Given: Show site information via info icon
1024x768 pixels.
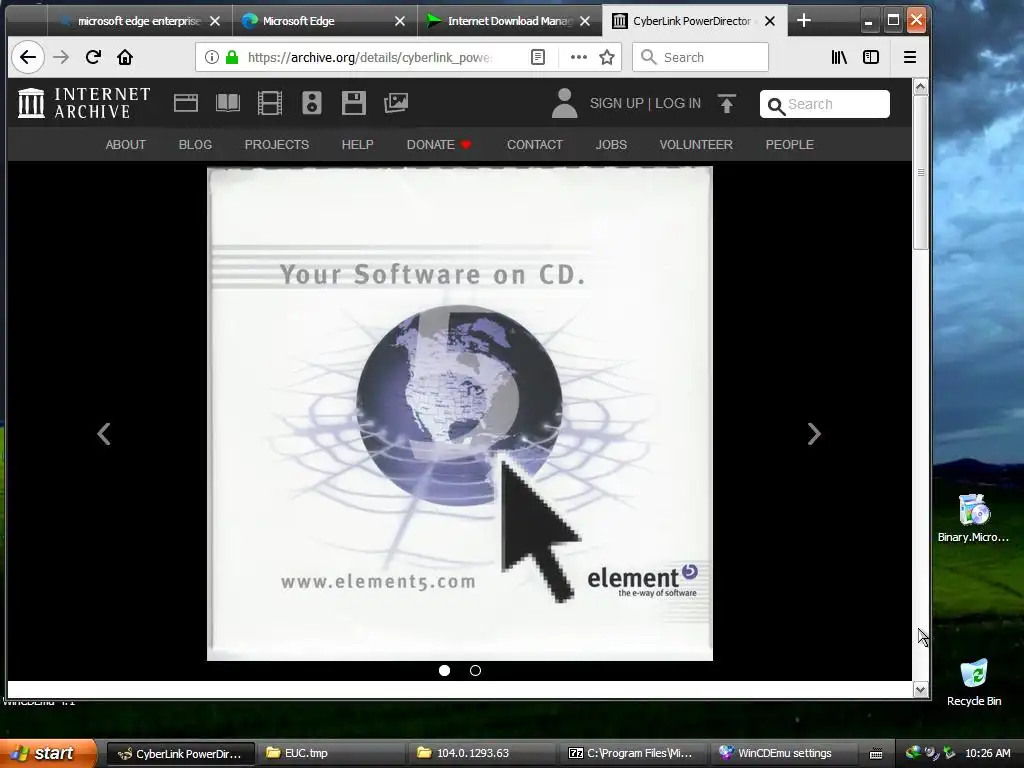Looking at the screenshot, I should (212, 57).
